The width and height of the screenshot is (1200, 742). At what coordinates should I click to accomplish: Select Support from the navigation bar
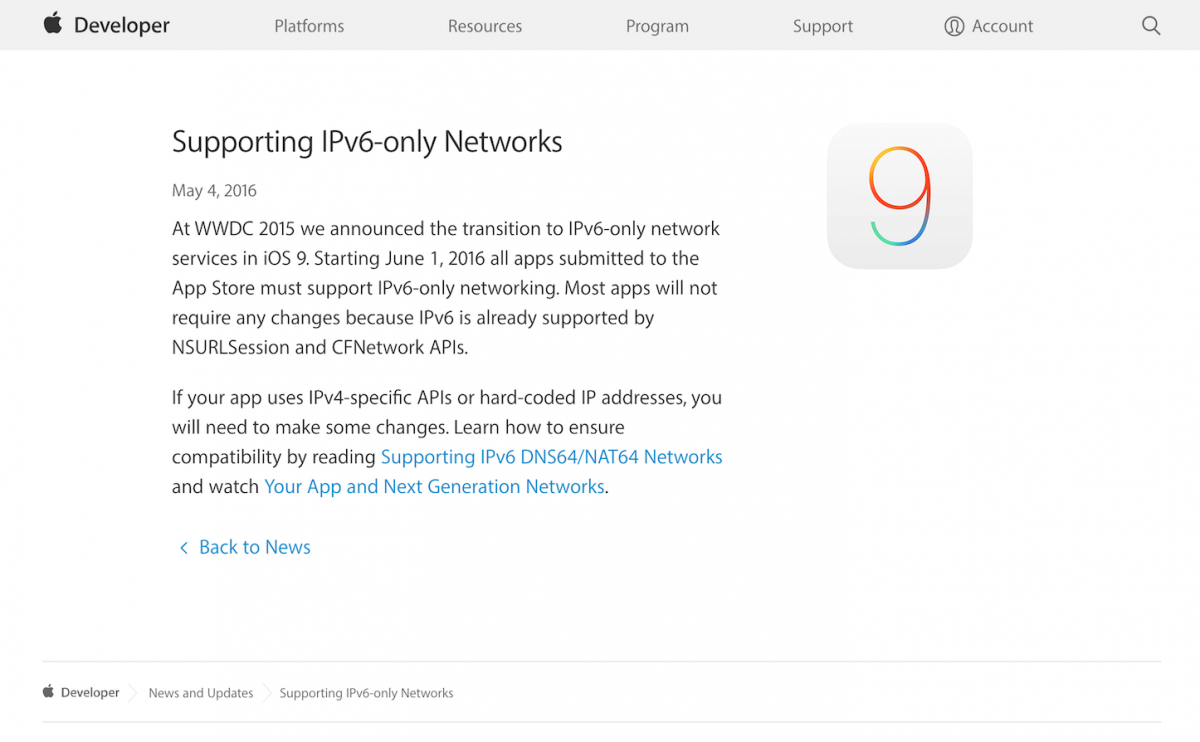(822, 26)
